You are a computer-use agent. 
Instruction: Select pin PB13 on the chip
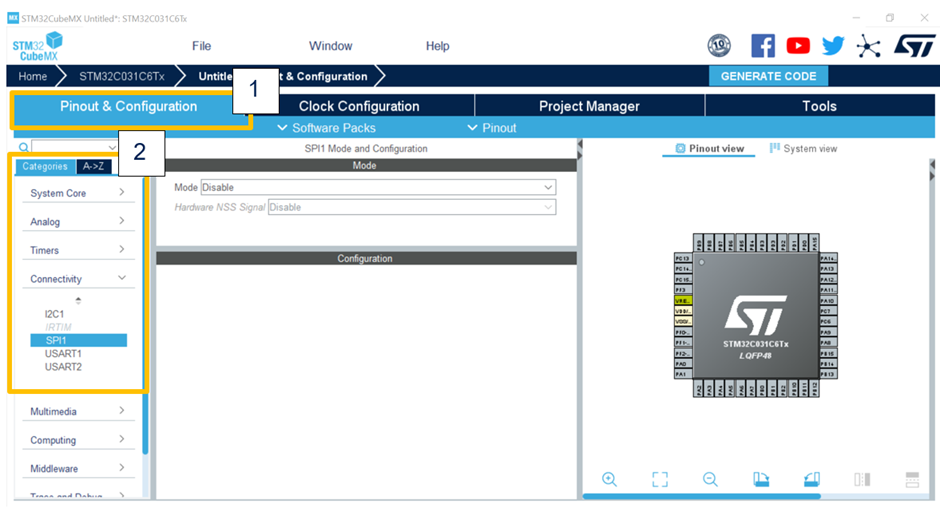click(x=828, y=374)
